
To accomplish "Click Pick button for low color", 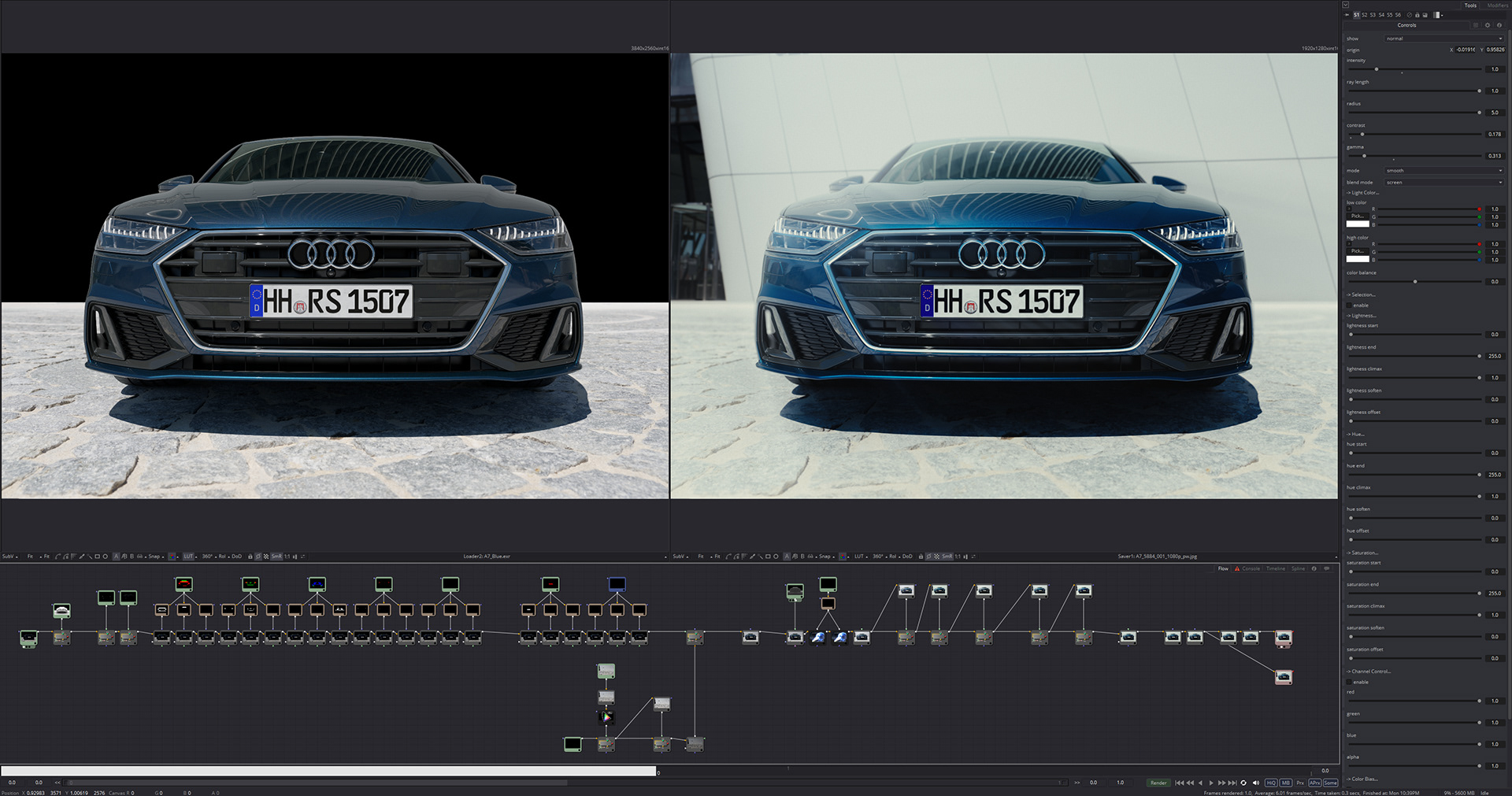I will click(1358, 216).
